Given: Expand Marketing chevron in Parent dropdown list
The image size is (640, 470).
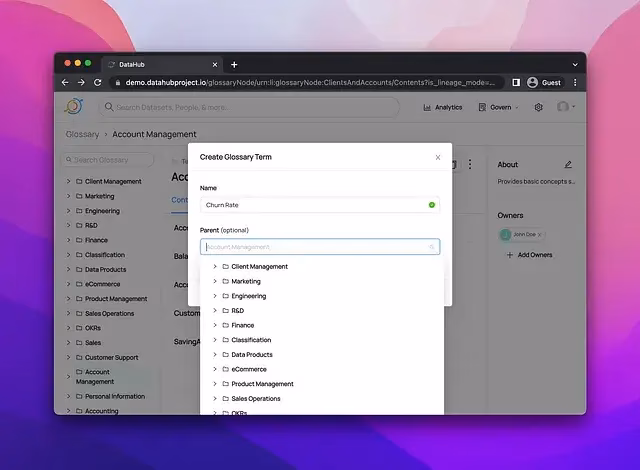Looking at the screenshot, I should (x=214, y=281).
